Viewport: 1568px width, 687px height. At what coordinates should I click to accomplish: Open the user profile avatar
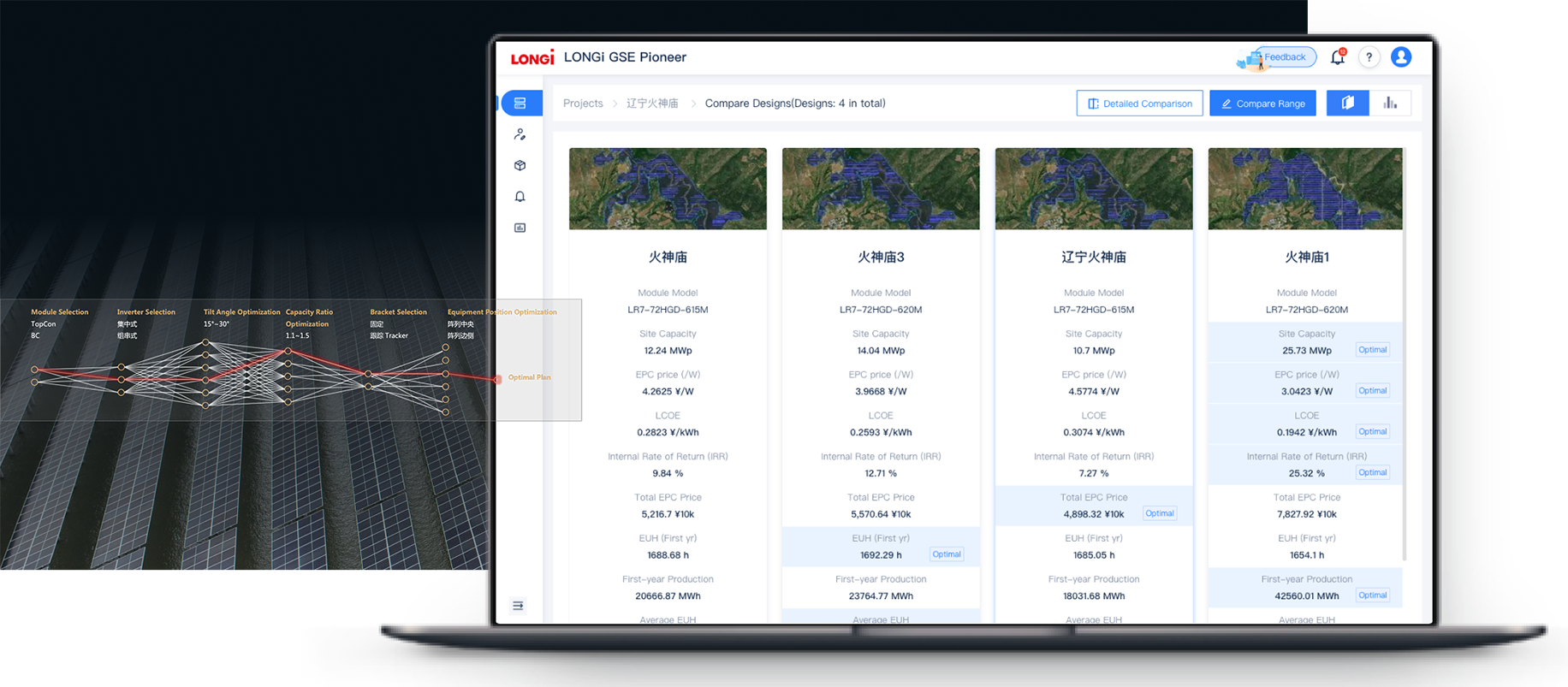pos(1401,57)
